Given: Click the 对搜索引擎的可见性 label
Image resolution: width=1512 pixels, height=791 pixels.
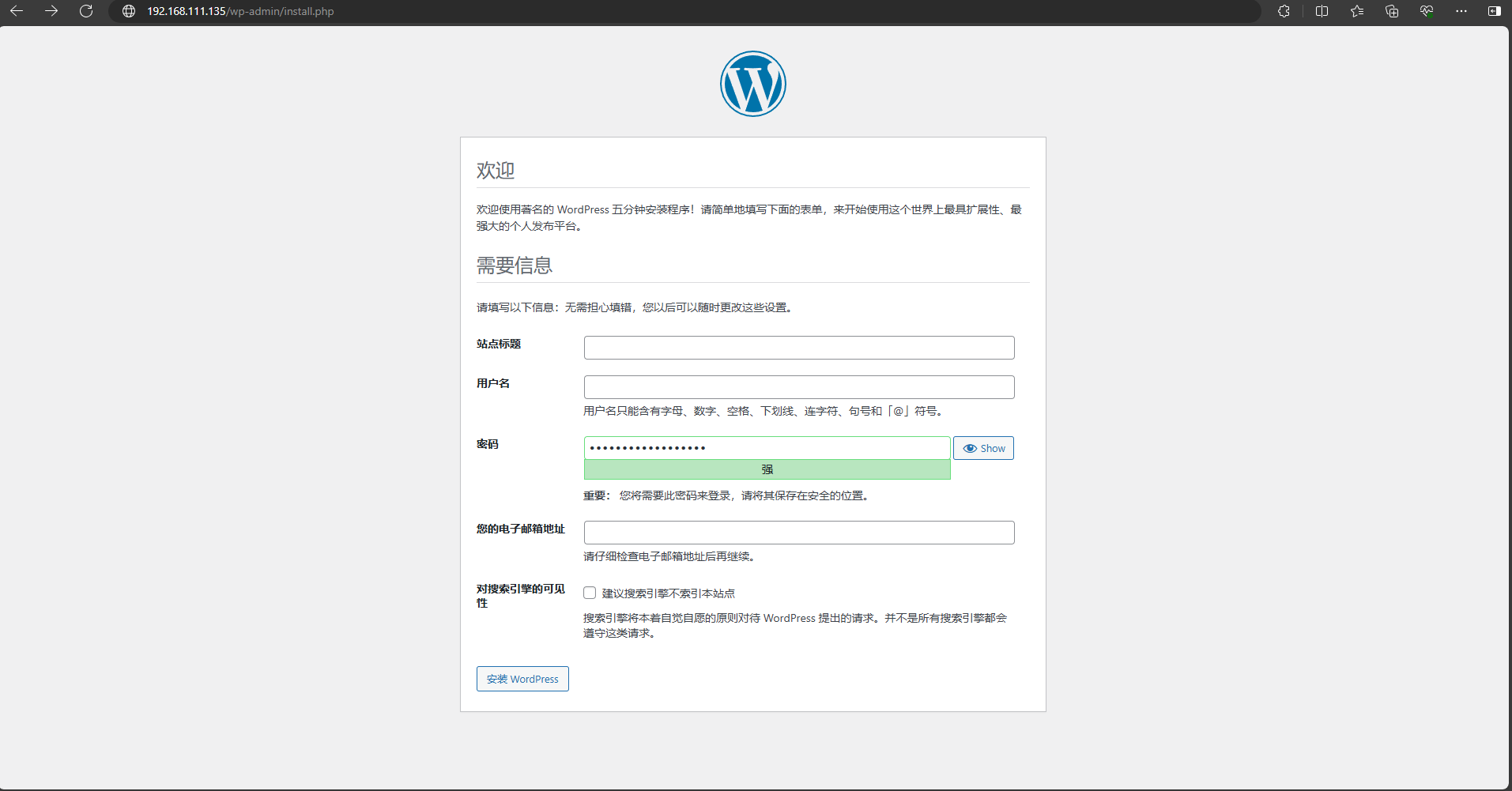Looking at the screenshot, I should (521, 596).
